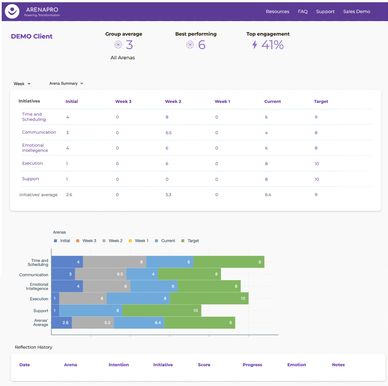Click the gray Week 2 bar for Communication
388x386 pixels.
click(101, 274)
